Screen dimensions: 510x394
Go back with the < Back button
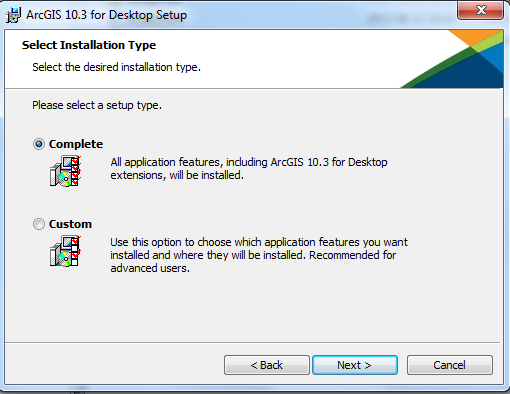point(267,365)
